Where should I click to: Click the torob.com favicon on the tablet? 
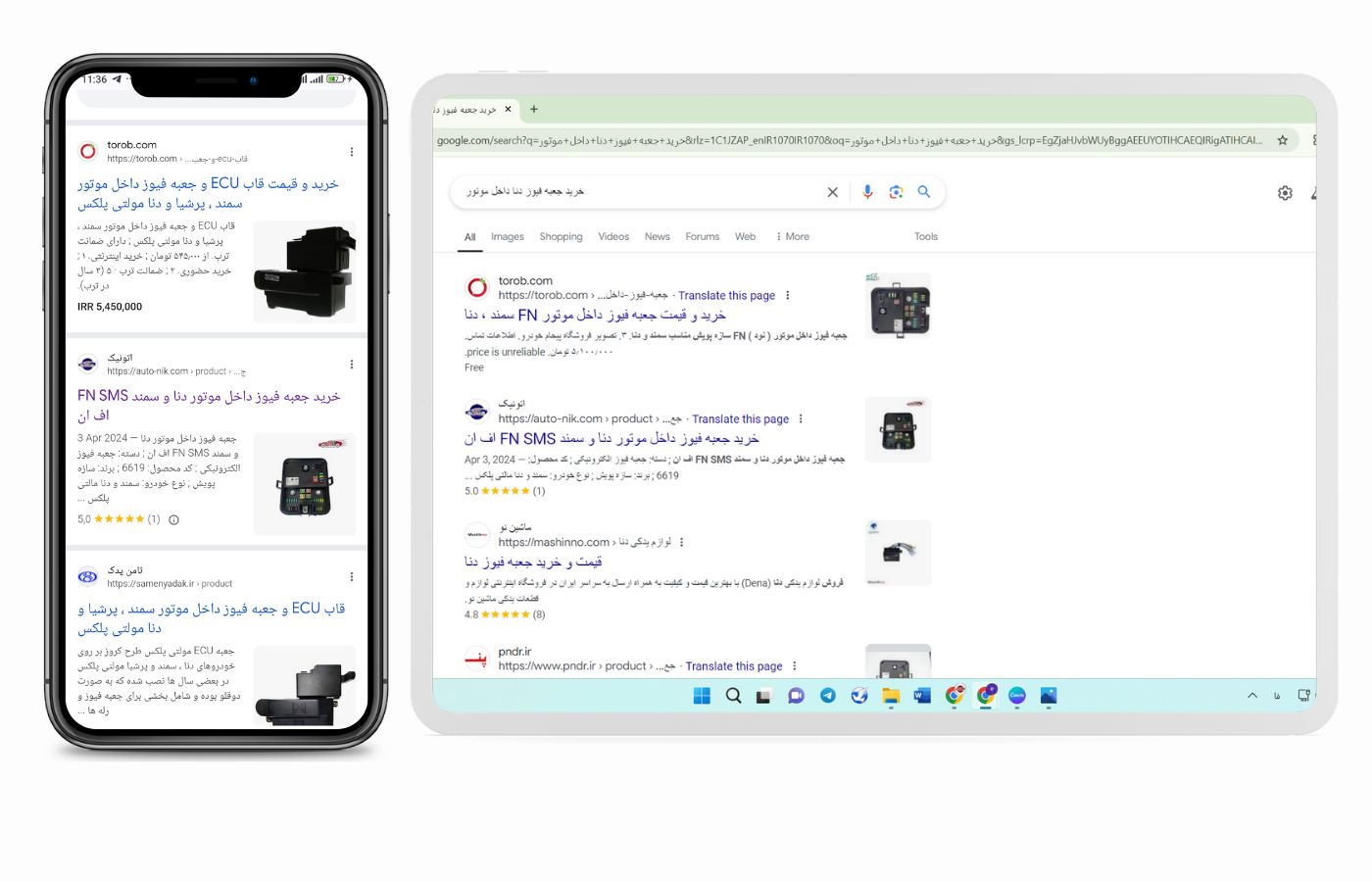coord(477,287)
